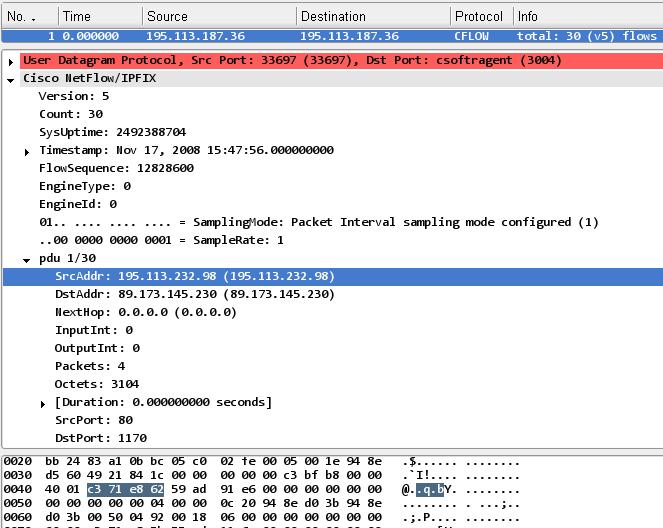Collapse the pdu 1/30 node

[27, 260]
